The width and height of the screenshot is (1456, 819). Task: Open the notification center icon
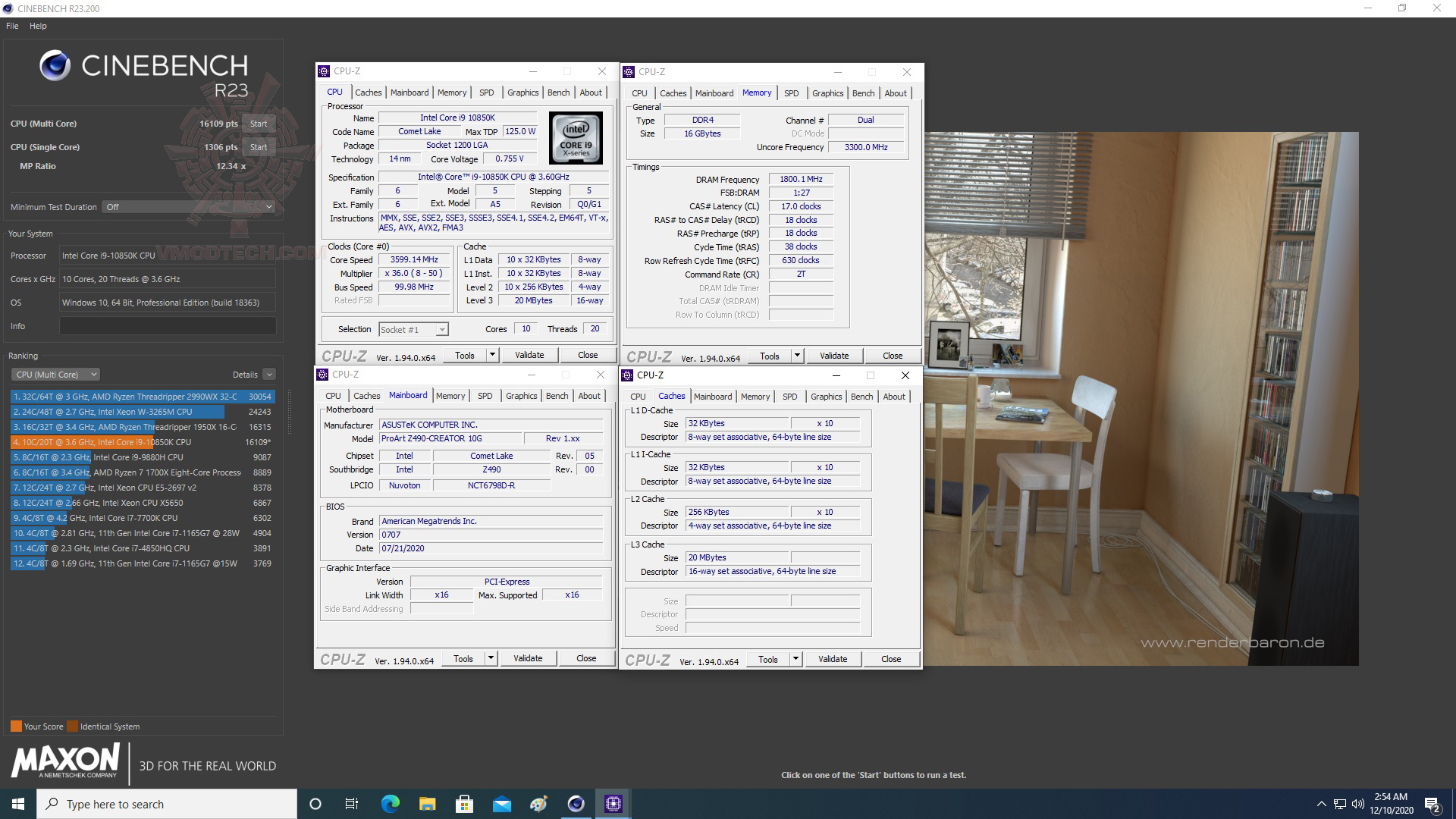pos(1432,805)
